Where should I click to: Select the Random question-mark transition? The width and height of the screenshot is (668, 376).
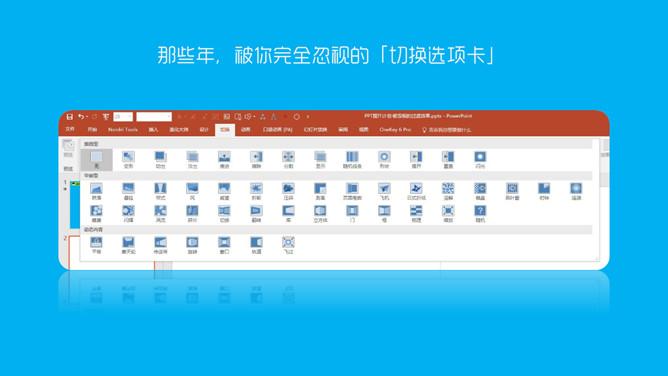click(x=480, y=214)
